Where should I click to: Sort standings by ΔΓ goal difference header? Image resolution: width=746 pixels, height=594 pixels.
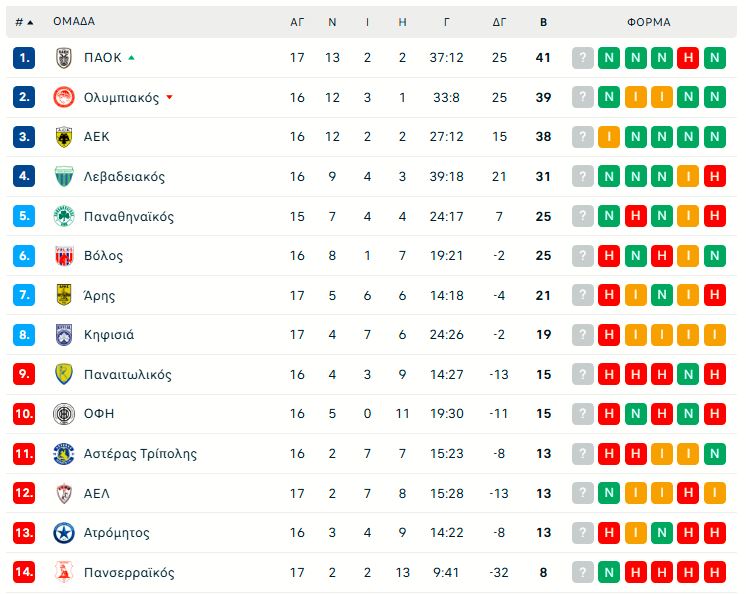(x=500, y=22)
